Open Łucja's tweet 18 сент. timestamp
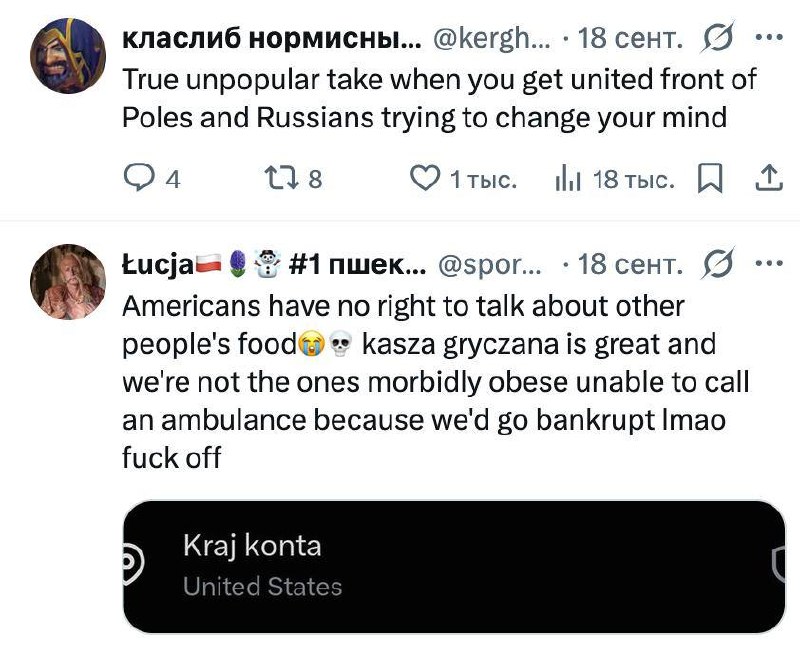This screenshot has width=800, height=656. pyautogui.click(x=630, y=264)
